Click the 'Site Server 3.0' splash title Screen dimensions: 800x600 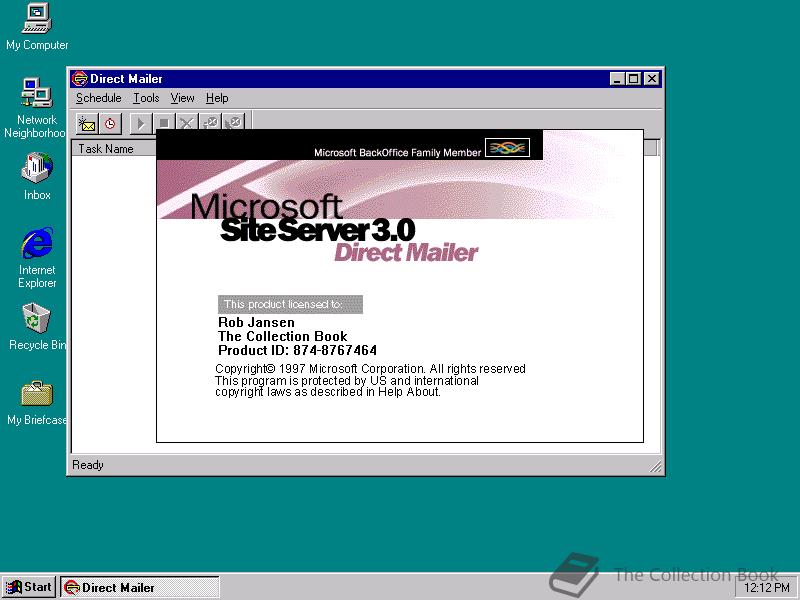pos(318,230)
